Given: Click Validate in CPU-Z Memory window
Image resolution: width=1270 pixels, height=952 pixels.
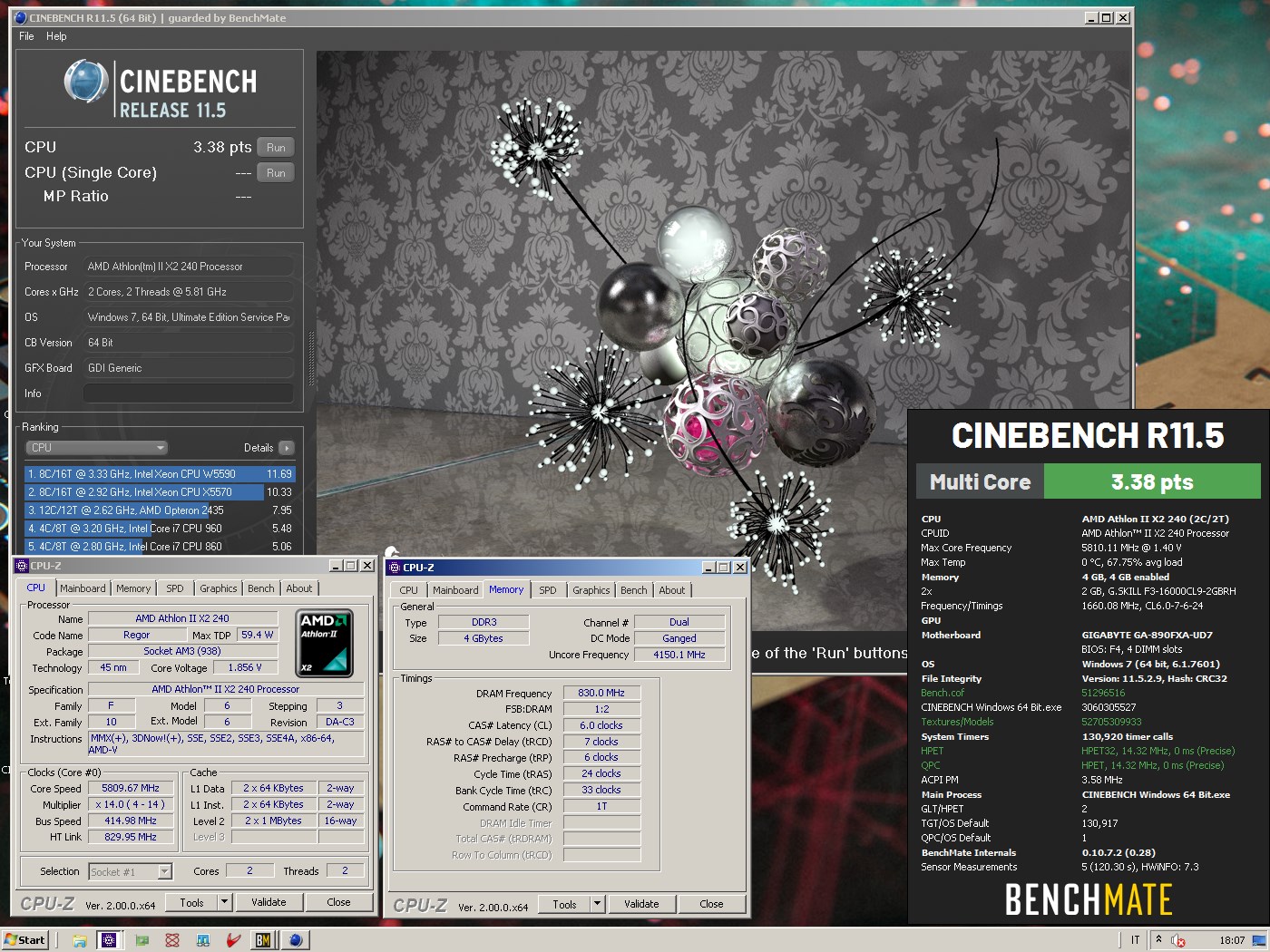Looking at the screenshot, I should pyautogui.click(x=641, y=904).
